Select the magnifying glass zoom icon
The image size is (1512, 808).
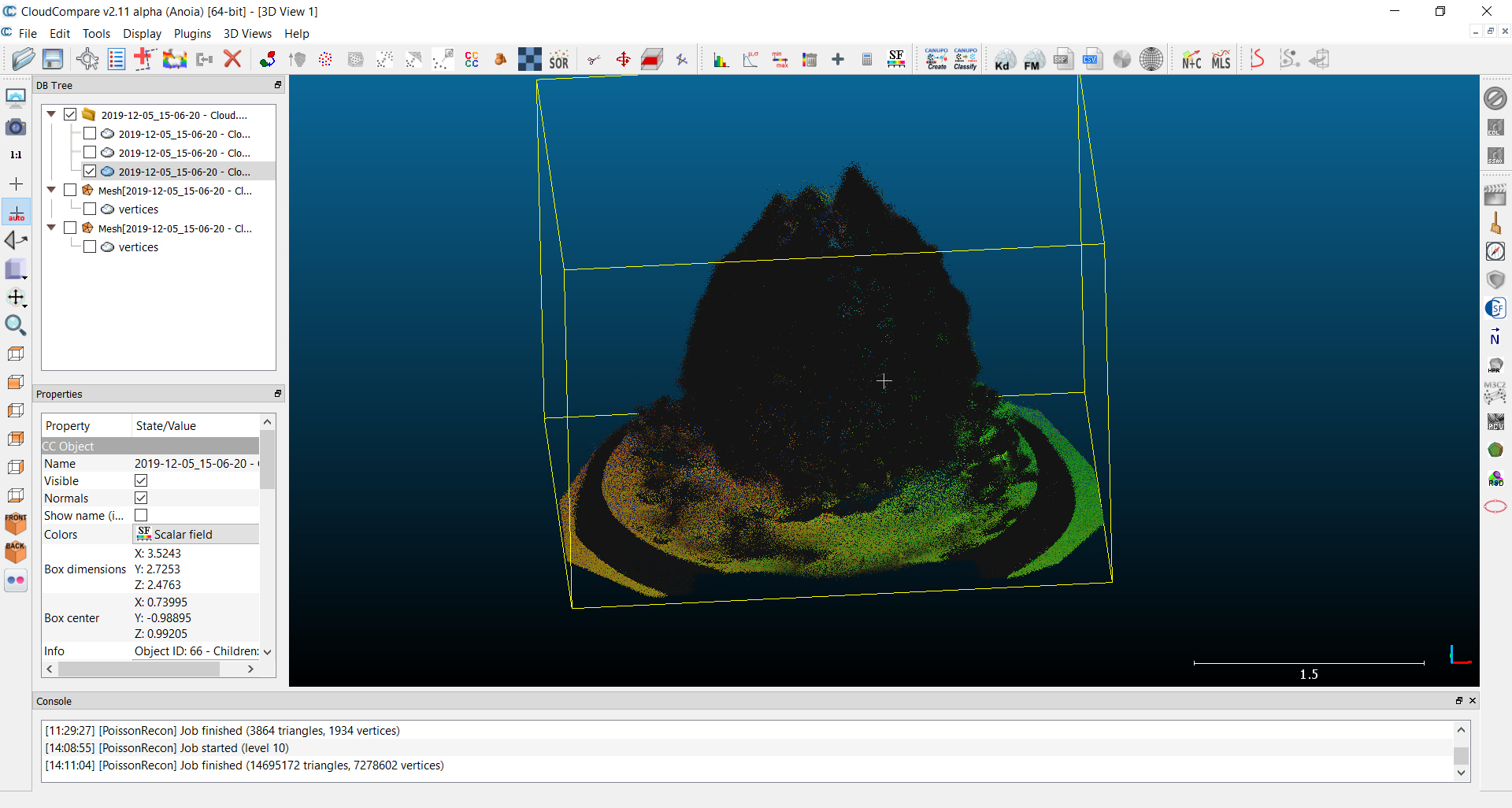tap(16, 325)
